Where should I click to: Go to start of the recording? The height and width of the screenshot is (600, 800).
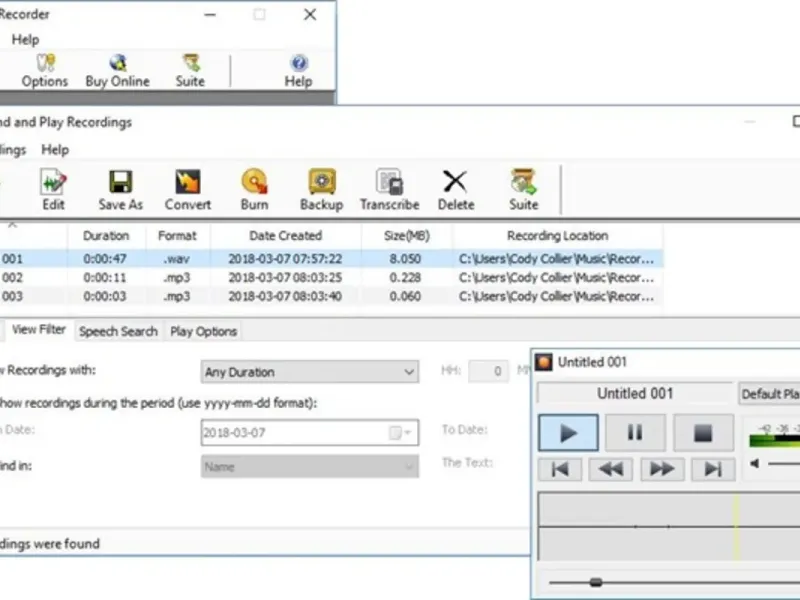tap(560, 469)
